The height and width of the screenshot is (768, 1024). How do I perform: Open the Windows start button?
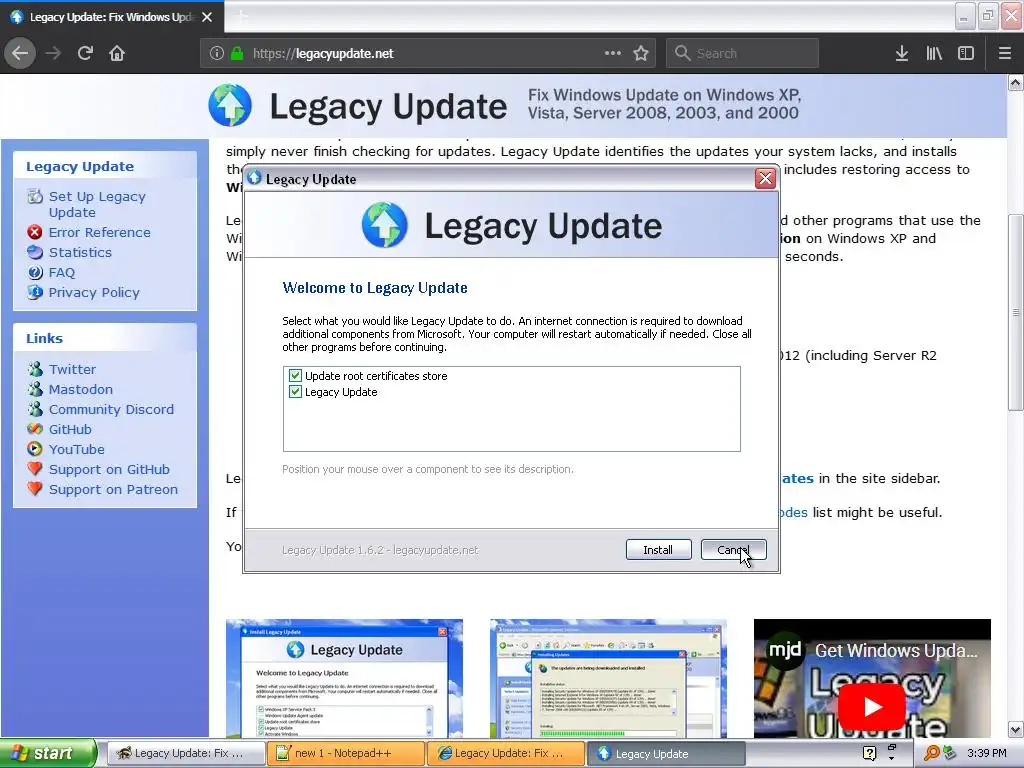coord(47,753)
